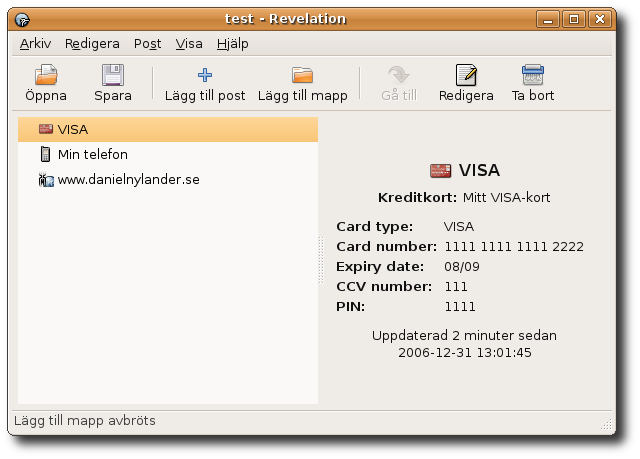The width and height of the screenshot is (640, 459).
Task: Click the CCV number value 111
Action: pos(456,286)
